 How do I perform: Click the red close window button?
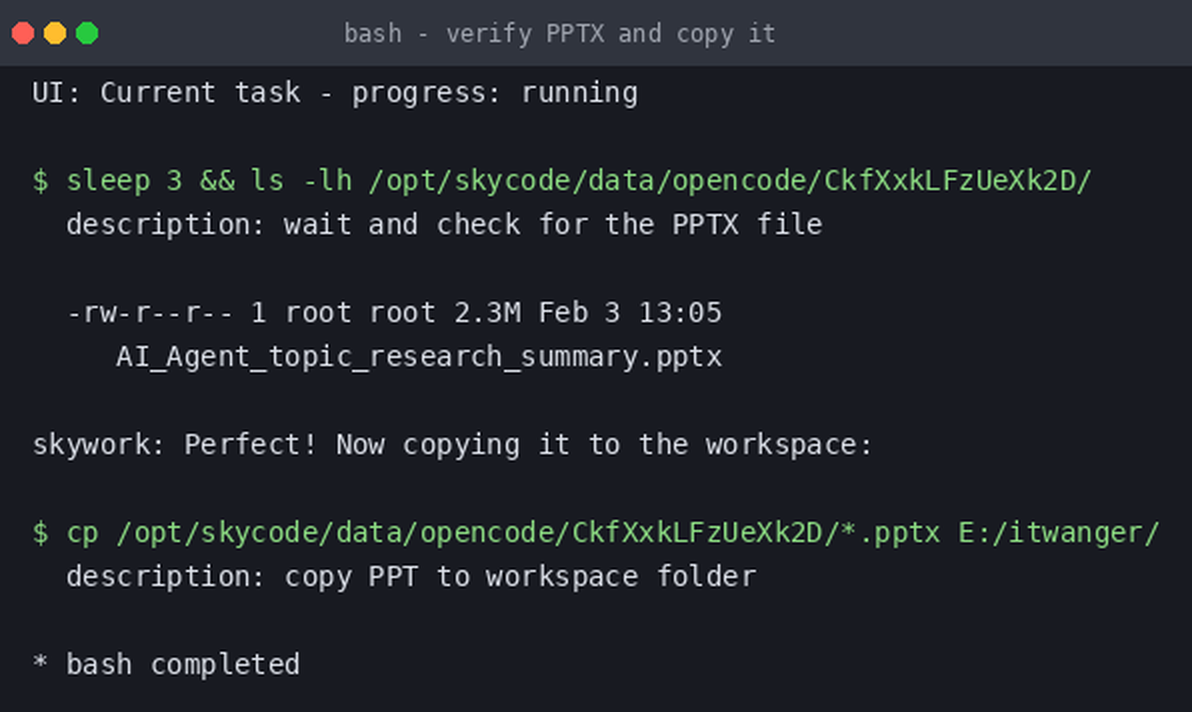(x=23, y=33)
